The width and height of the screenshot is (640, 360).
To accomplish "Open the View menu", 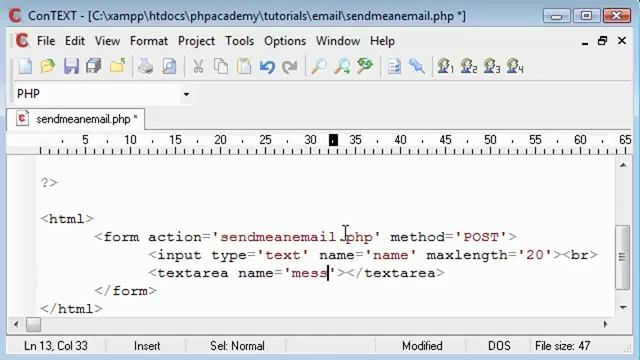I will pyautogui.click(x=107, y=41).
